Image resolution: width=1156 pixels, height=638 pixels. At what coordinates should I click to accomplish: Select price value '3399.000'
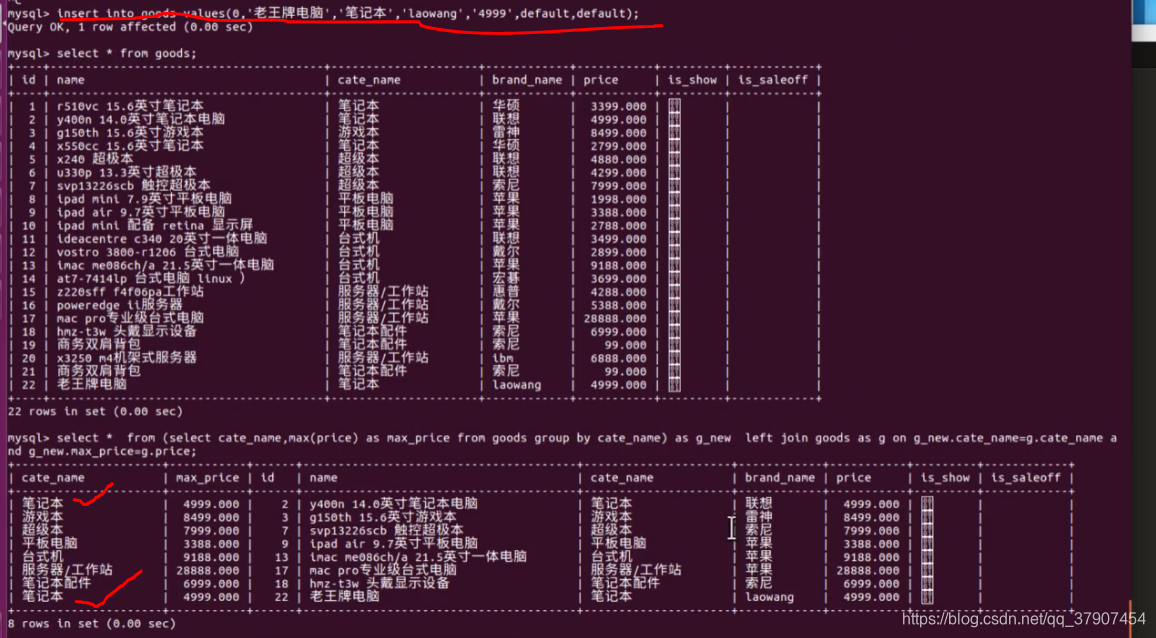pos(619,105)
